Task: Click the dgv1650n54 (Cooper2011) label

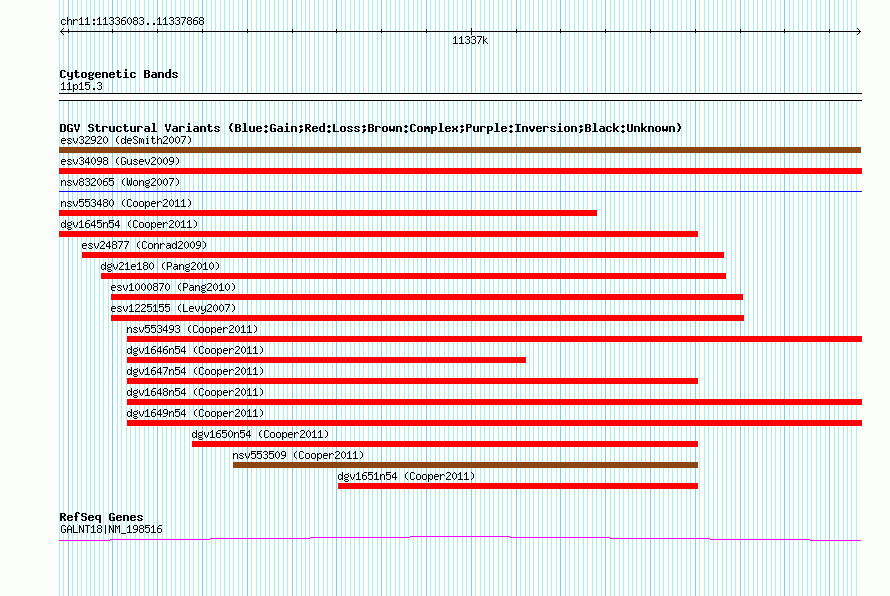Action: (x=261, y=434)
